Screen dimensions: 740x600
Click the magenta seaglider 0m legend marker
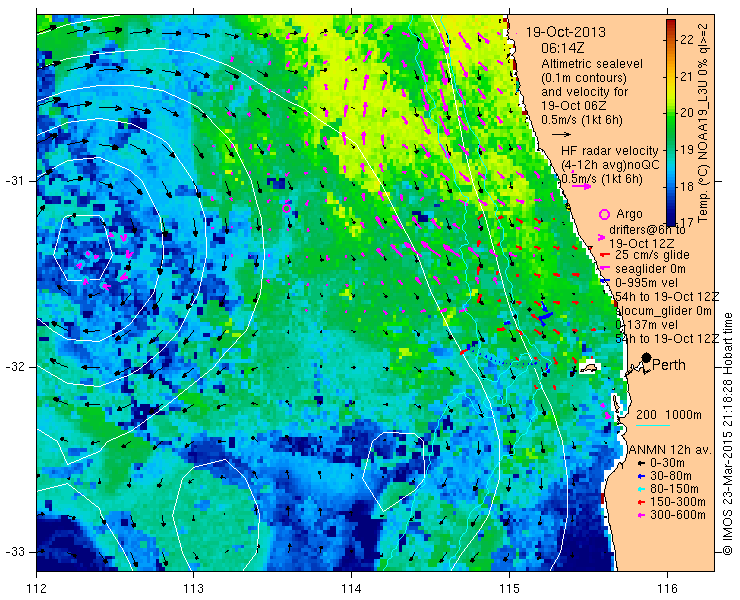pos(605,269)
